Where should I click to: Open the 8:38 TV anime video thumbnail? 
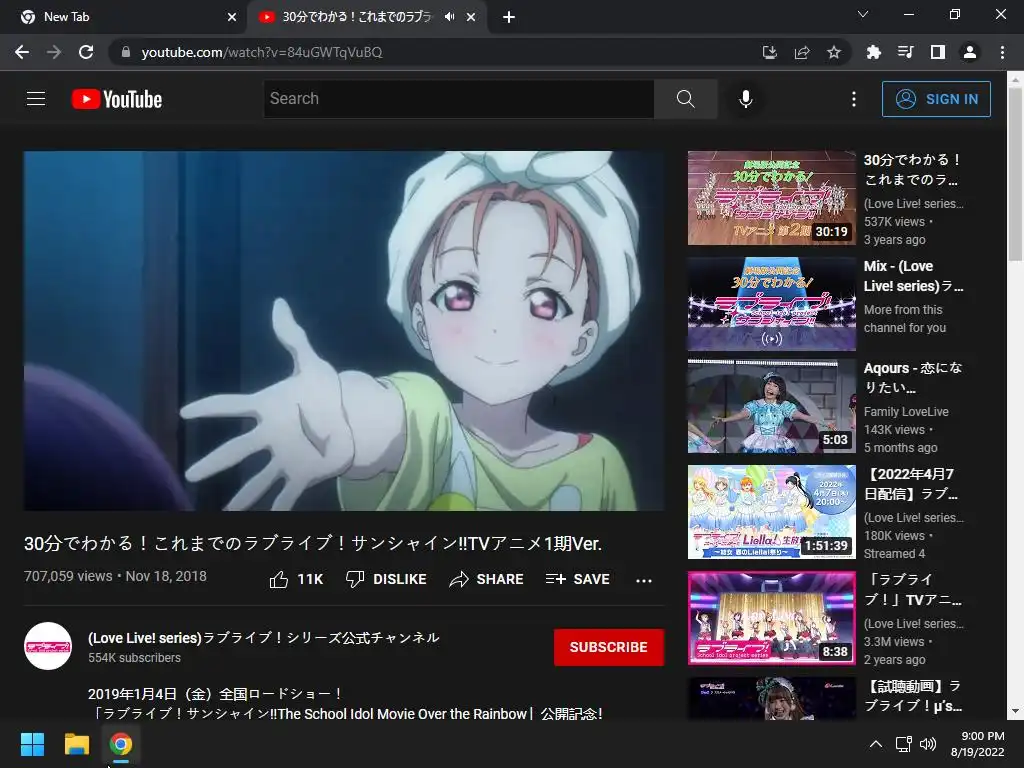pyautogui.click(x=771, y=618)
